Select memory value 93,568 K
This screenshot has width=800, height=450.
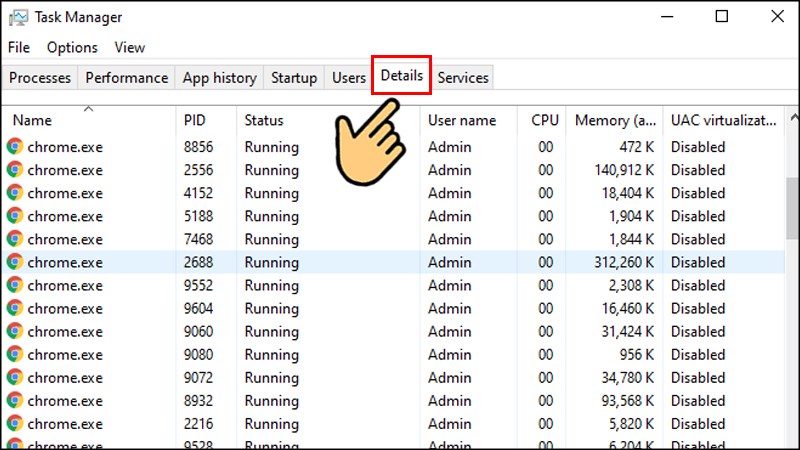pos(628,401)
